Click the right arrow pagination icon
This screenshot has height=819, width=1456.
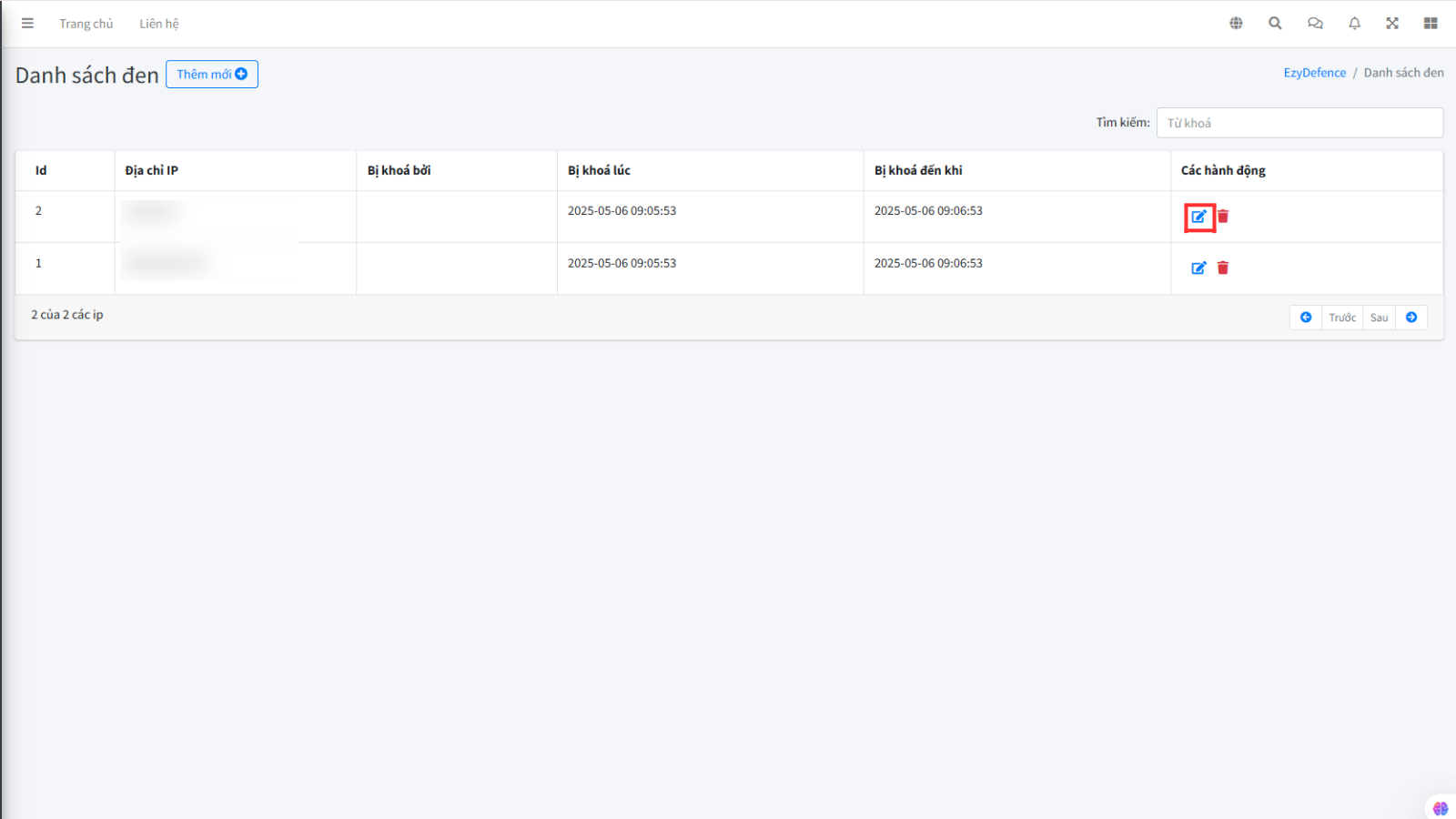(1411, 318)
